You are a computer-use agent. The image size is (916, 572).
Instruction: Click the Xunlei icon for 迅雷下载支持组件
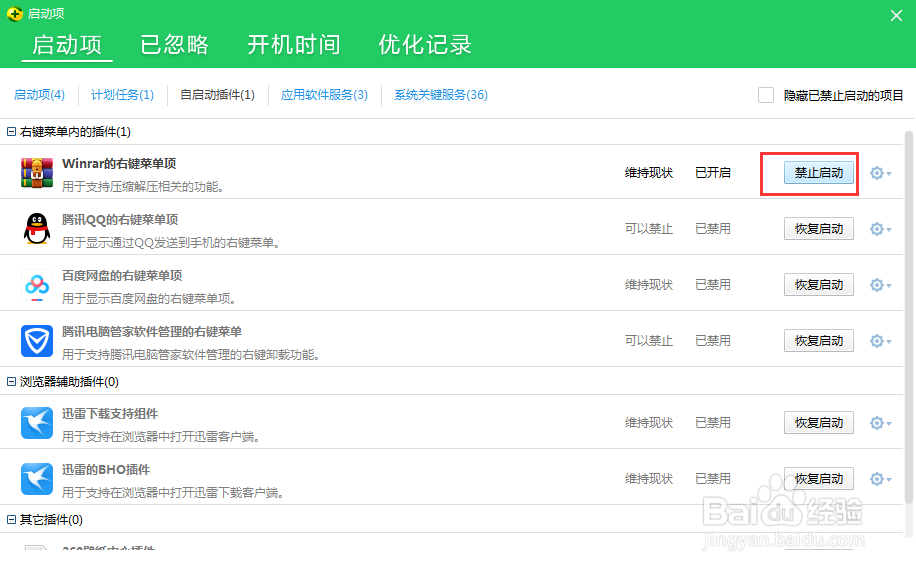(37, 423)
